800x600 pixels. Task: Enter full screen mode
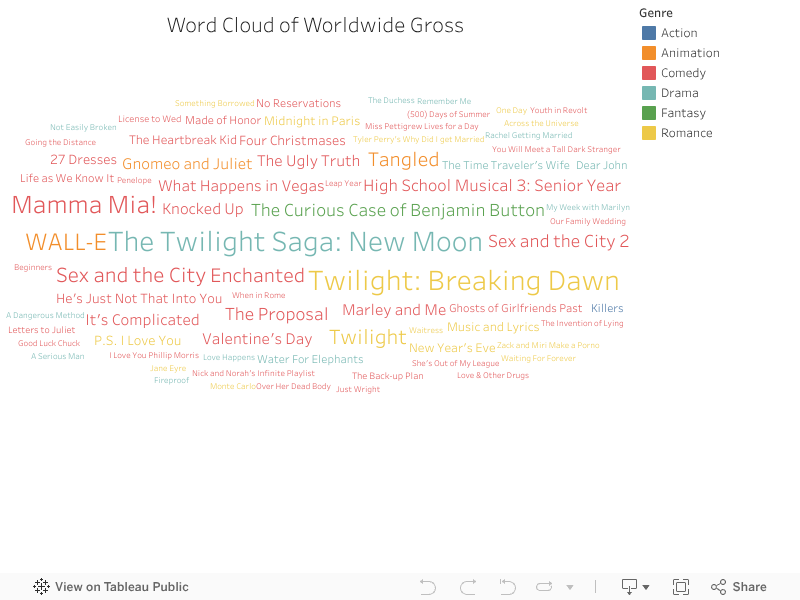pos(681,587)
